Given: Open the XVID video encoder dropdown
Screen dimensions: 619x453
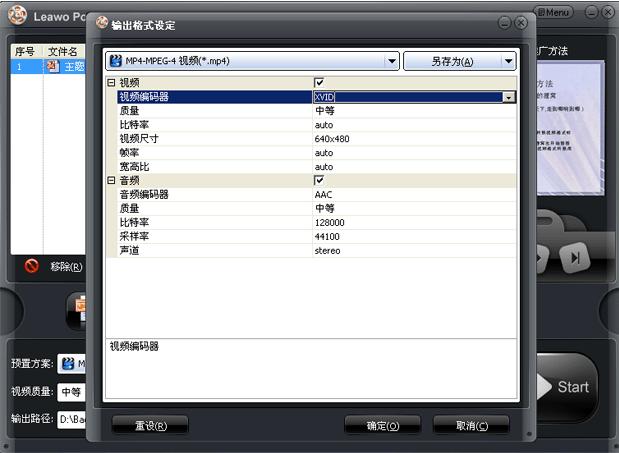Looking at the screenshot, I should pos(509,97).
